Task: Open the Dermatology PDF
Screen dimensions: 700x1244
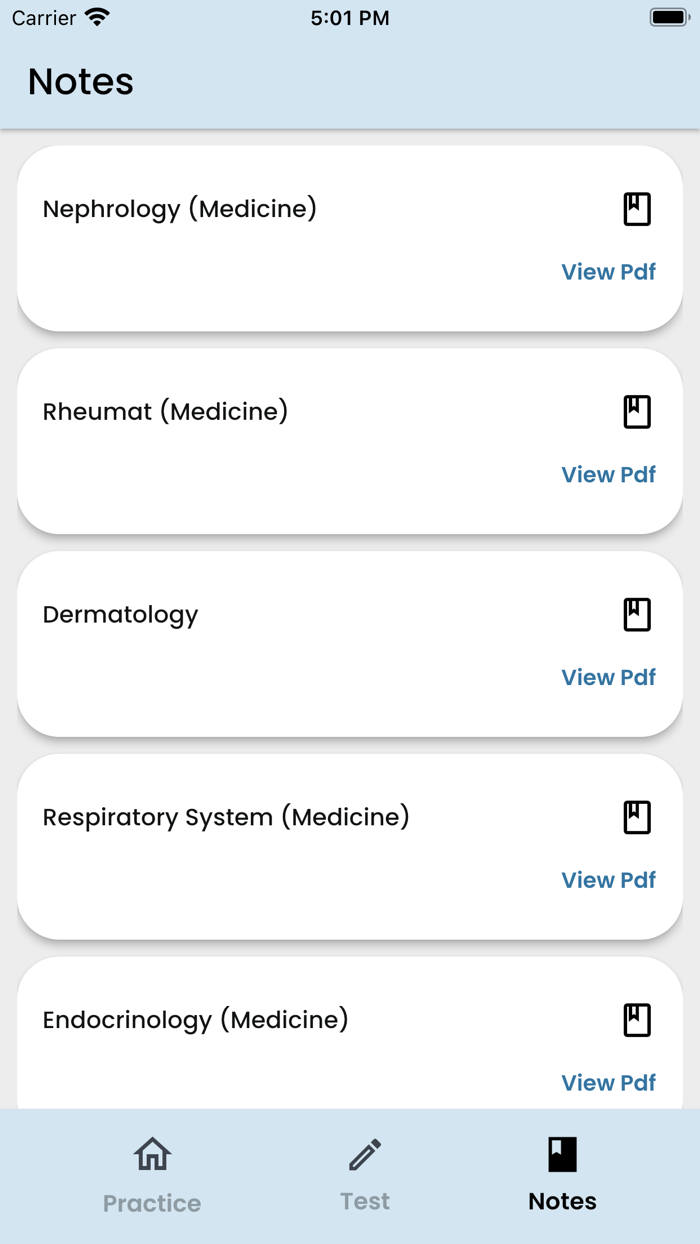Action: [x=608, y=677]
